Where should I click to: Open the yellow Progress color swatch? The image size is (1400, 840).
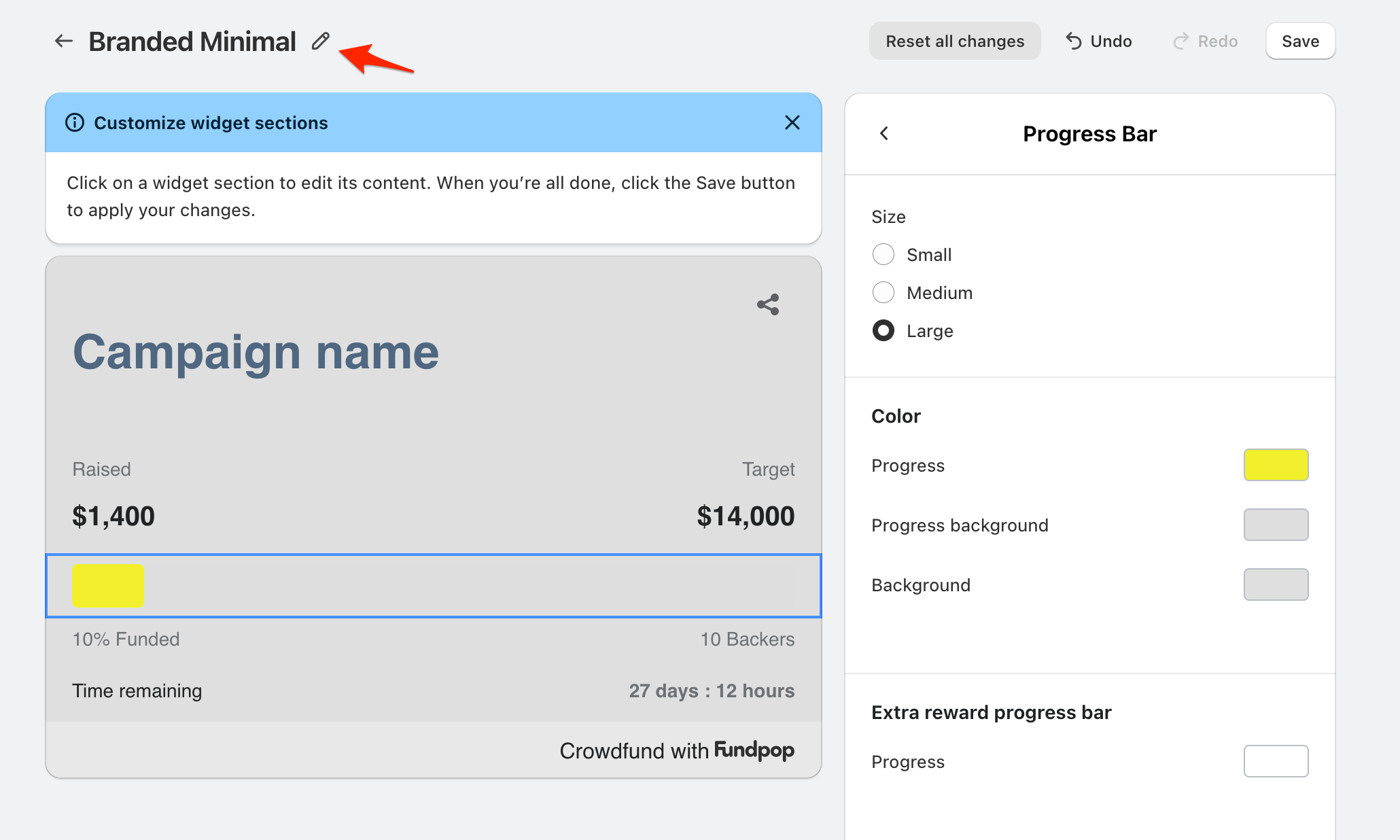[1276, 465]
